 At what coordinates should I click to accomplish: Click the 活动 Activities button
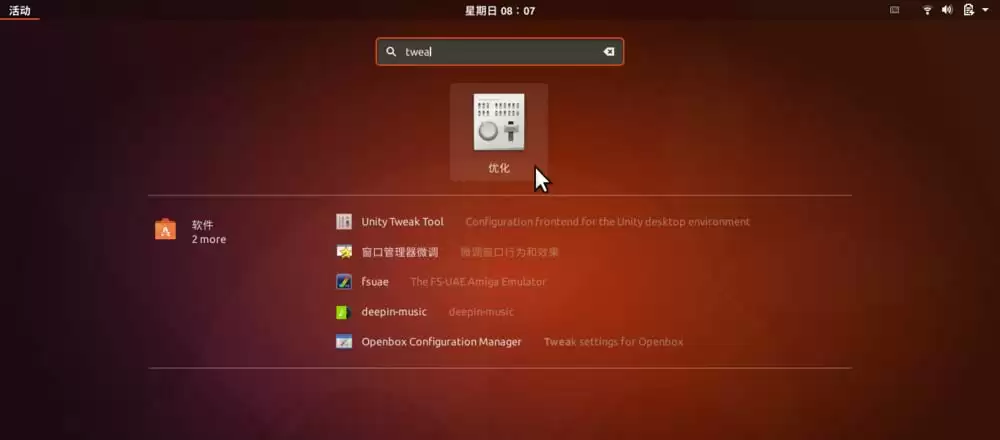point(20,10)
